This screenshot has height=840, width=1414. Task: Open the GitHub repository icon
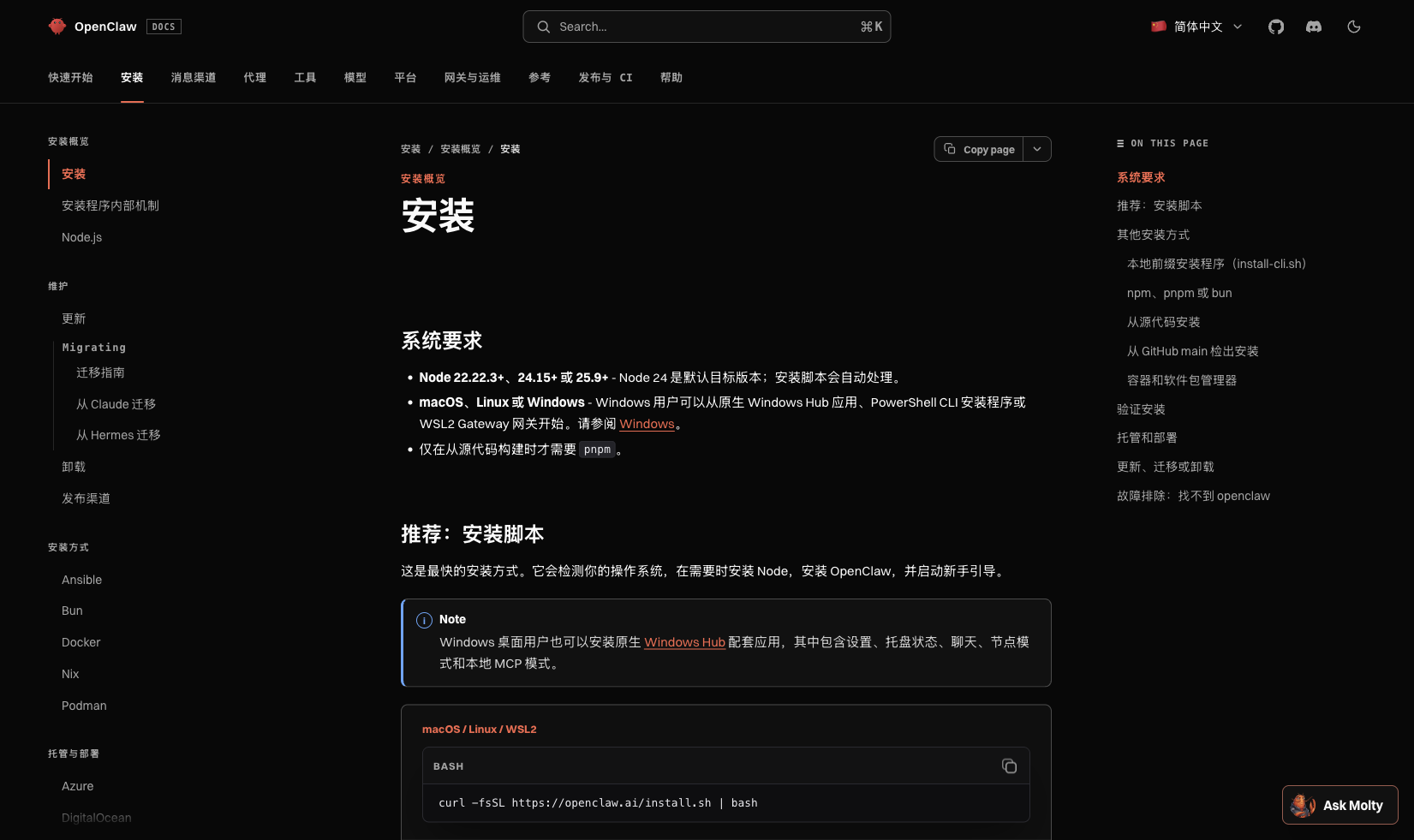(x=1276, y=27)
